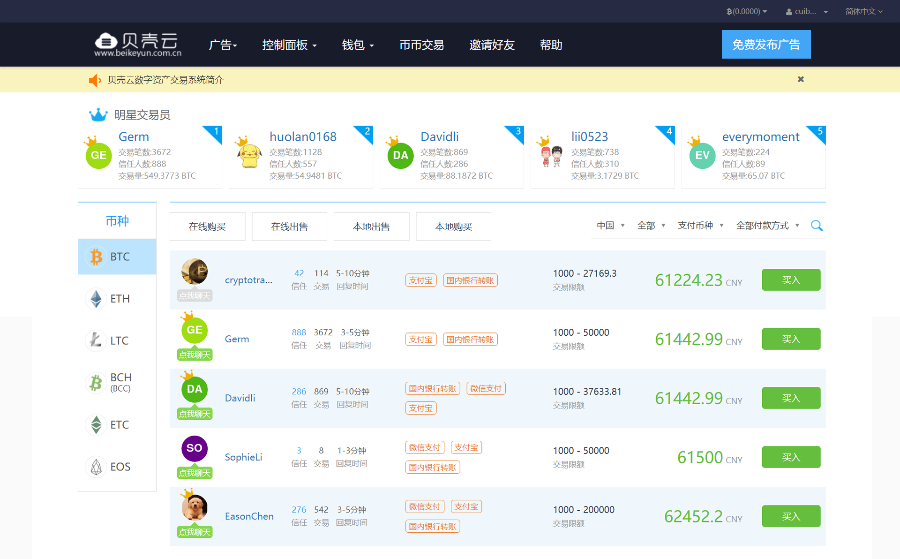
Task: Click the 免费发布广告 button
Action: pos(766,45)
